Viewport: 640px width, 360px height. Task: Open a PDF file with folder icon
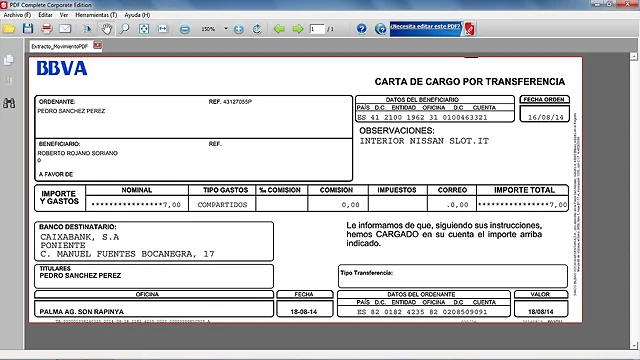[9, 29]
